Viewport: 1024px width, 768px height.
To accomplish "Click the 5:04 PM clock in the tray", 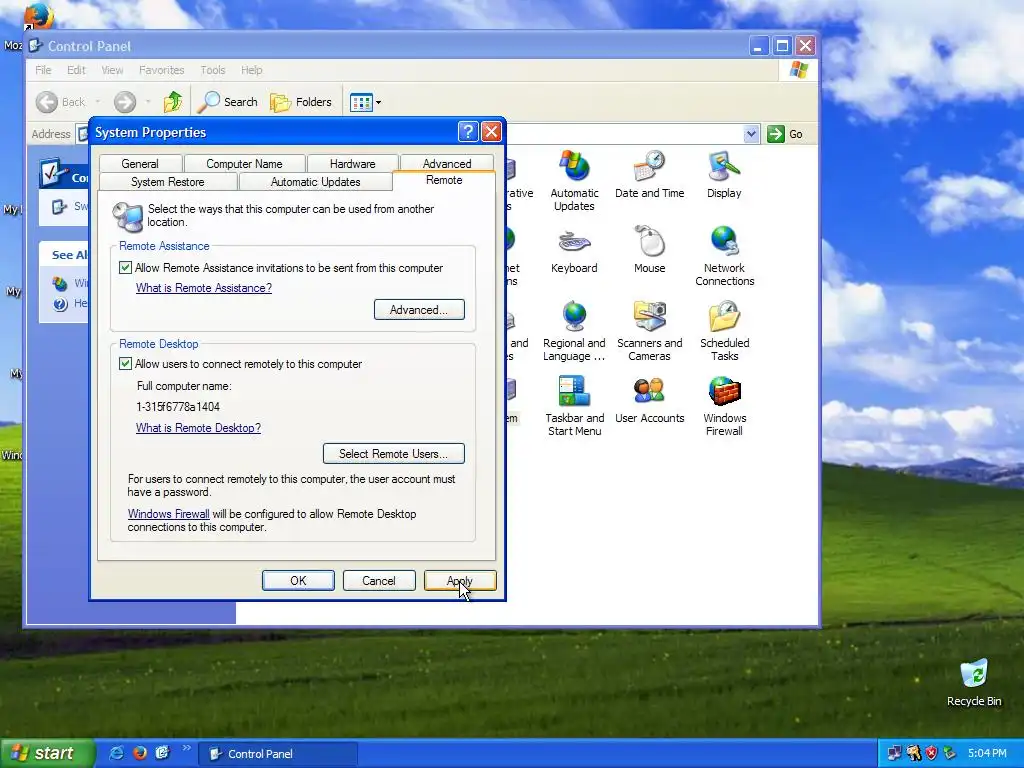I will (987, 753).
